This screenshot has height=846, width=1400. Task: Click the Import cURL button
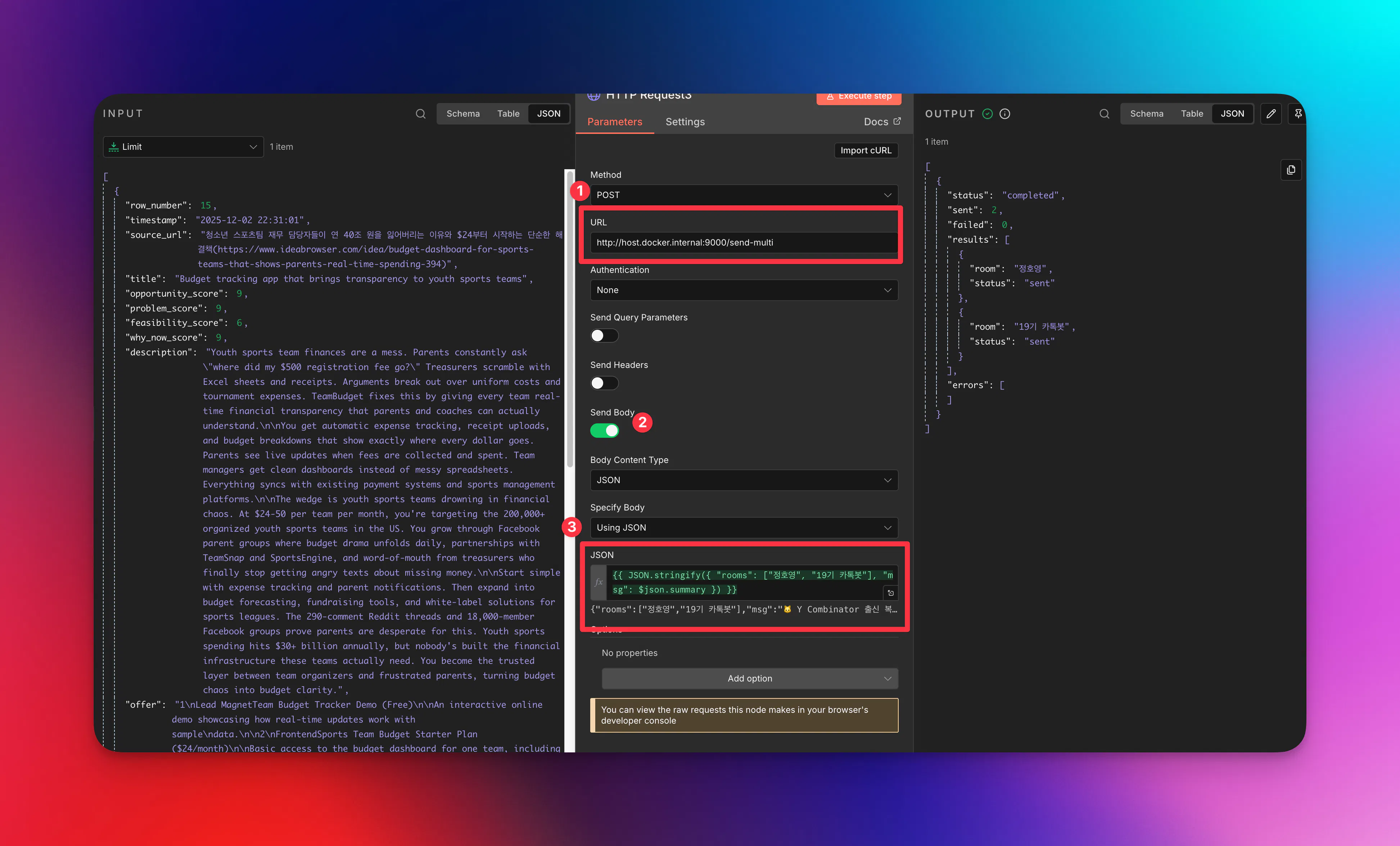[x=866, y=150]
